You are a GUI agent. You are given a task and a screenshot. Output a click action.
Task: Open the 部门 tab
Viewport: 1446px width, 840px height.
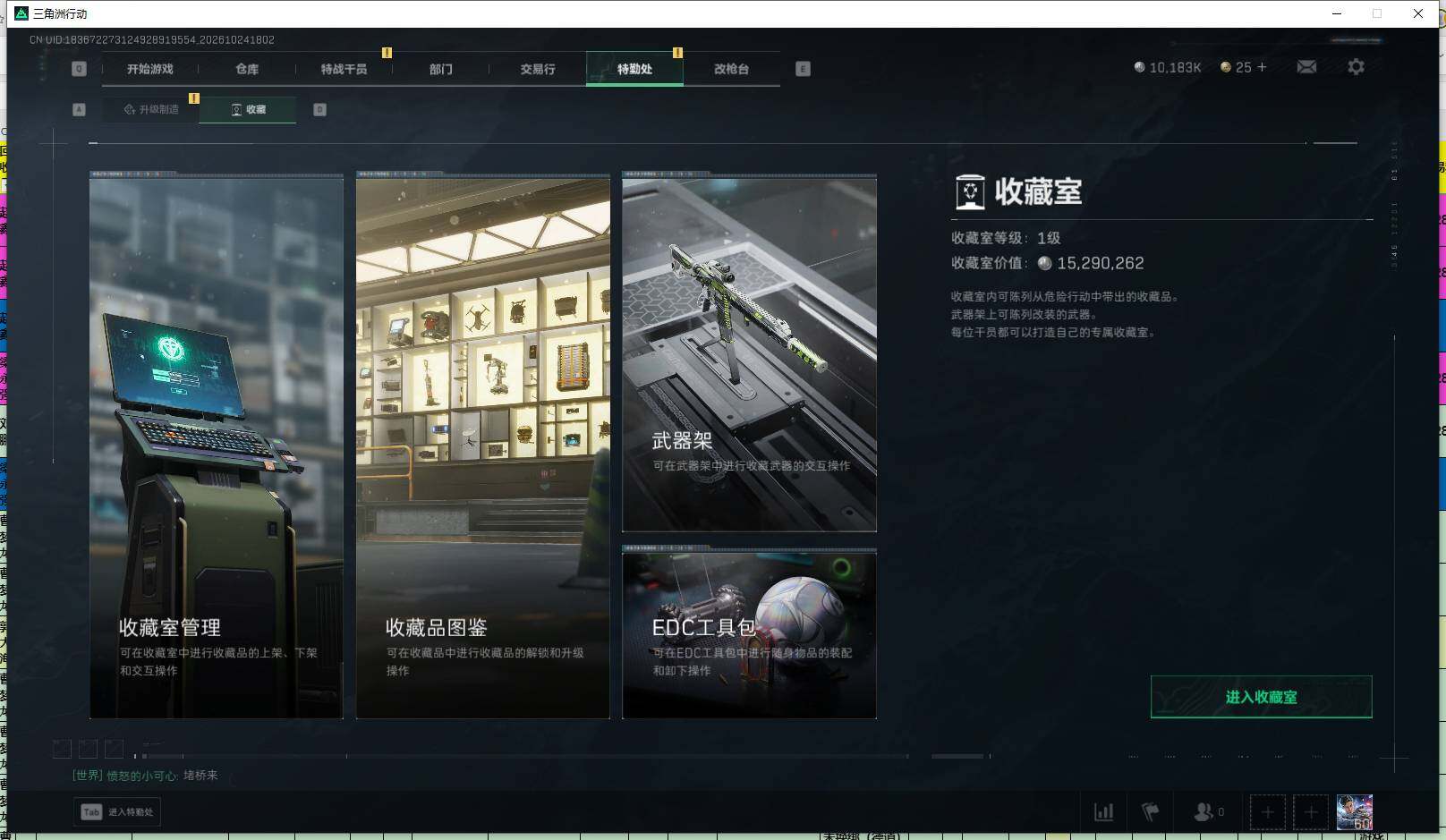point(440,69)
